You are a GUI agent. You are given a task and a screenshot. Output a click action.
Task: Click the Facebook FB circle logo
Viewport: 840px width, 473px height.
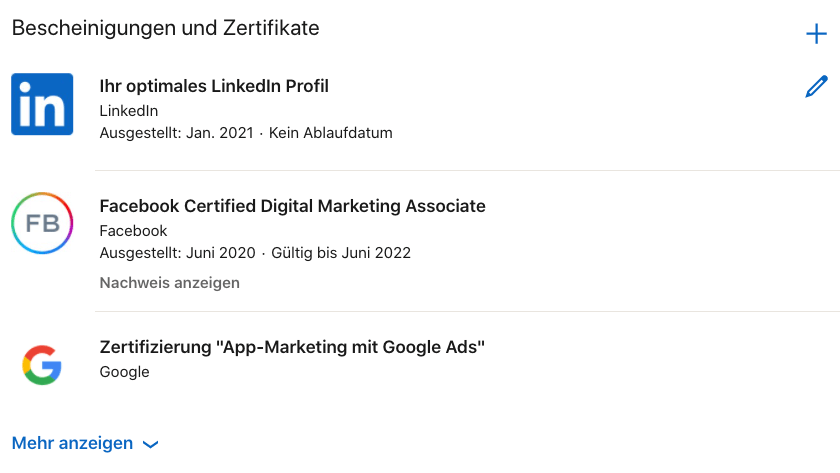coord(42,223)
